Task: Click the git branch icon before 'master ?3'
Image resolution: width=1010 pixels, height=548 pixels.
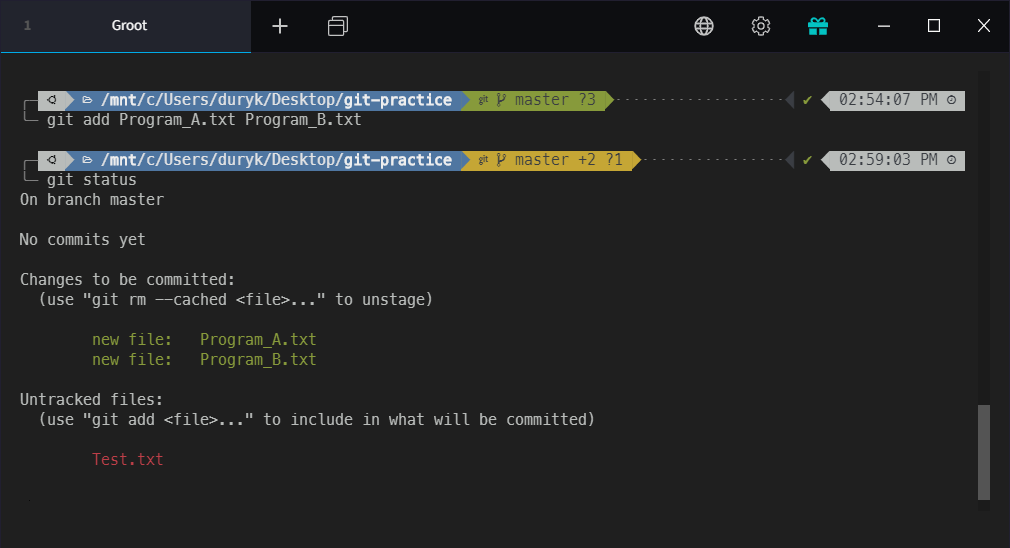Action: pos(500,100)
